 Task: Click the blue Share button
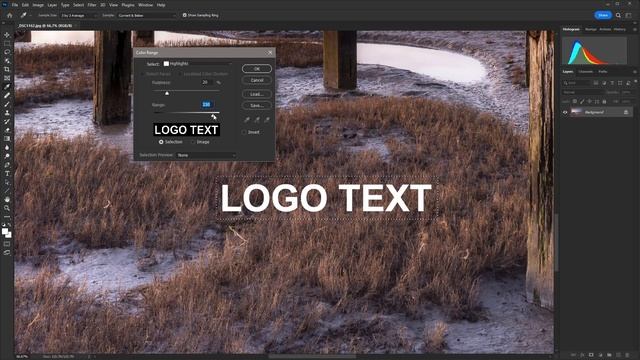tap(603, 15)
